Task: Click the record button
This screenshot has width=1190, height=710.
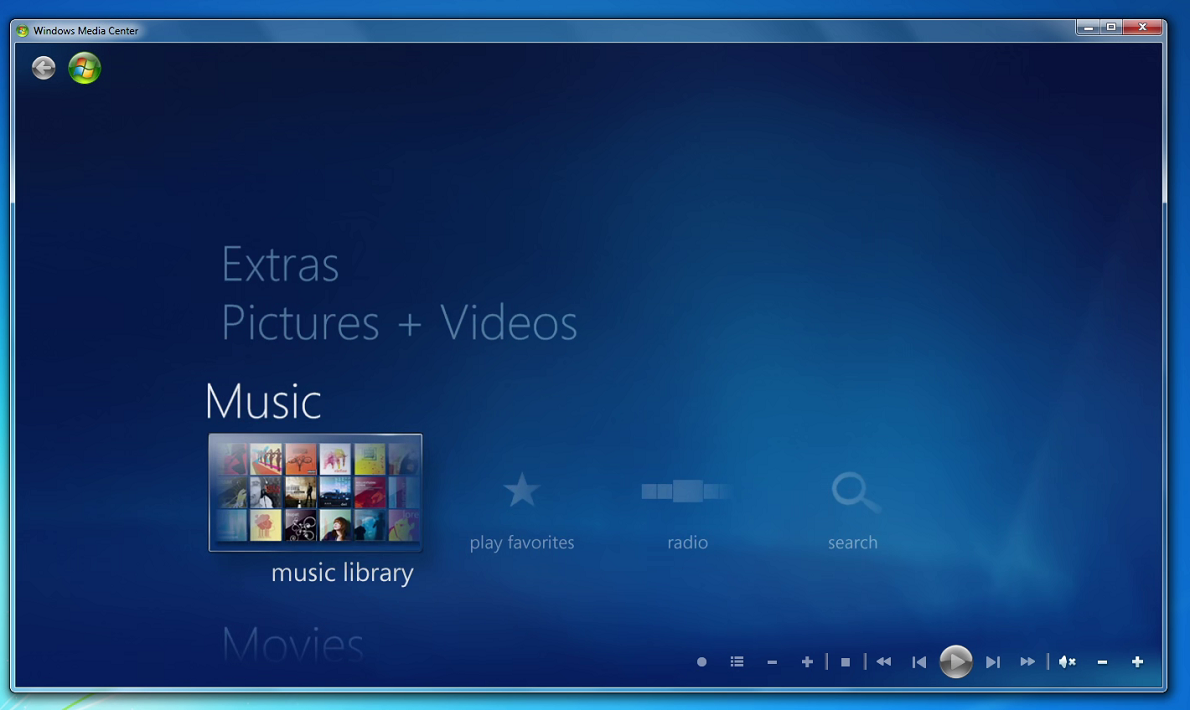Action: click(x=702, y=662)
